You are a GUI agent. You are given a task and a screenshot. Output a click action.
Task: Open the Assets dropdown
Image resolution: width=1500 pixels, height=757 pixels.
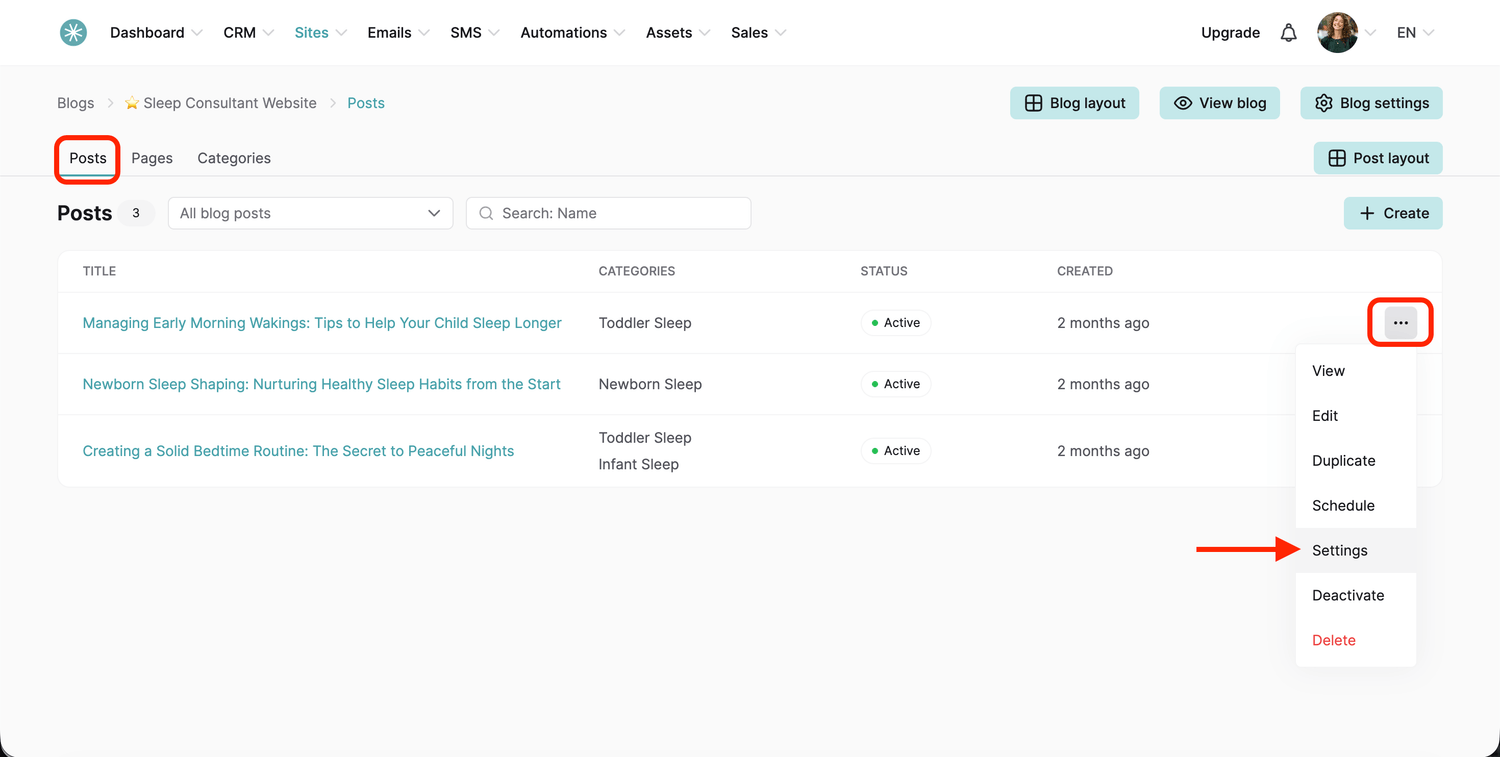point(678,33)
